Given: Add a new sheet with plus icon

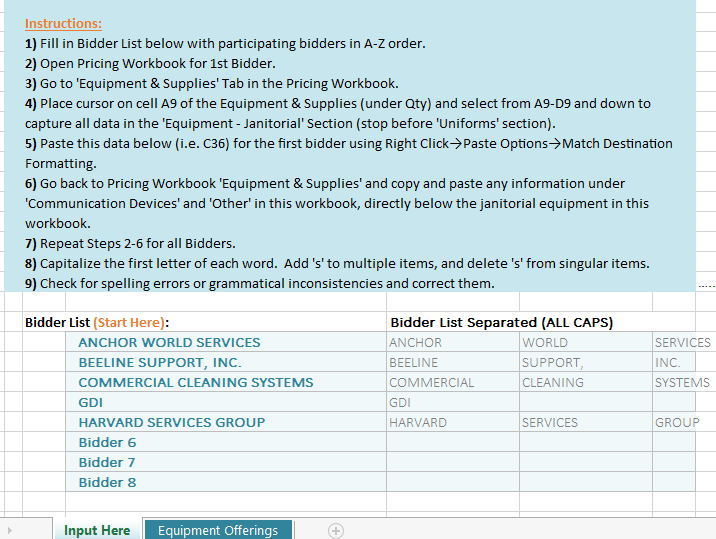Looking at the screenshot, I should pyautogui.click(x=336, y=531).
